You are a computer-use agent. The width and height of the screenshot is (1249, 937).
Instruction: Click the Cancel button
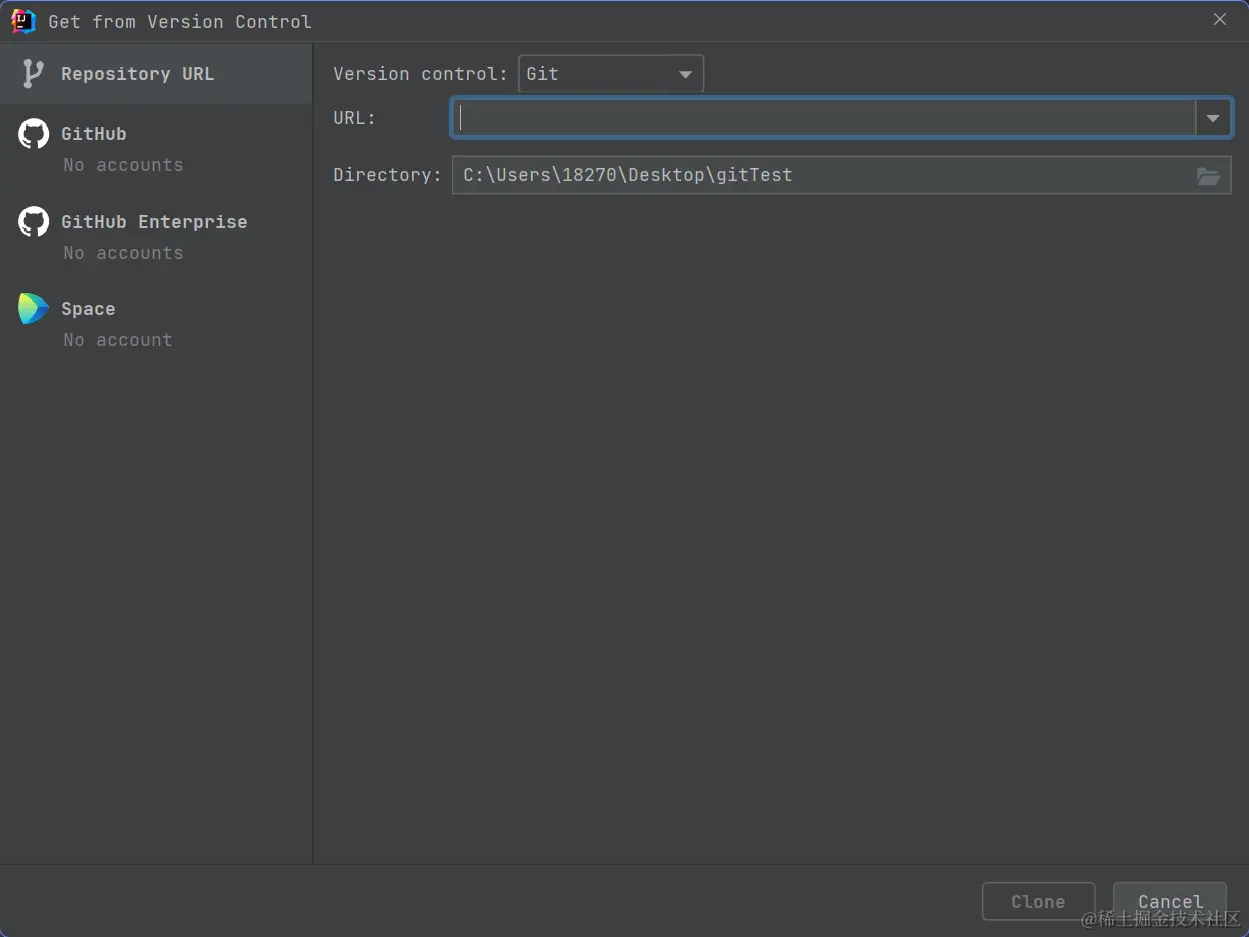[1170, 901]
